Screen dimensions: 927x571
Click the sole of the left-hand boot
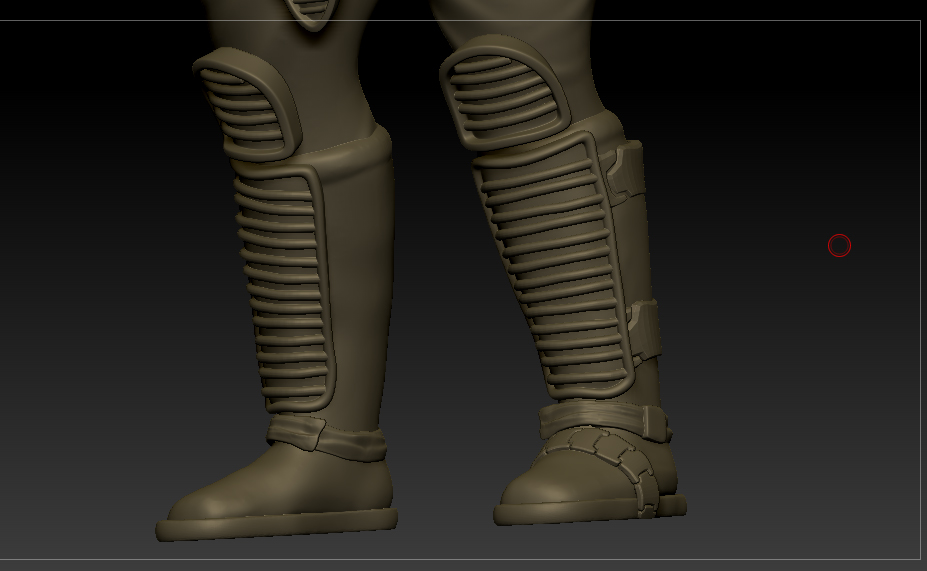277,526
